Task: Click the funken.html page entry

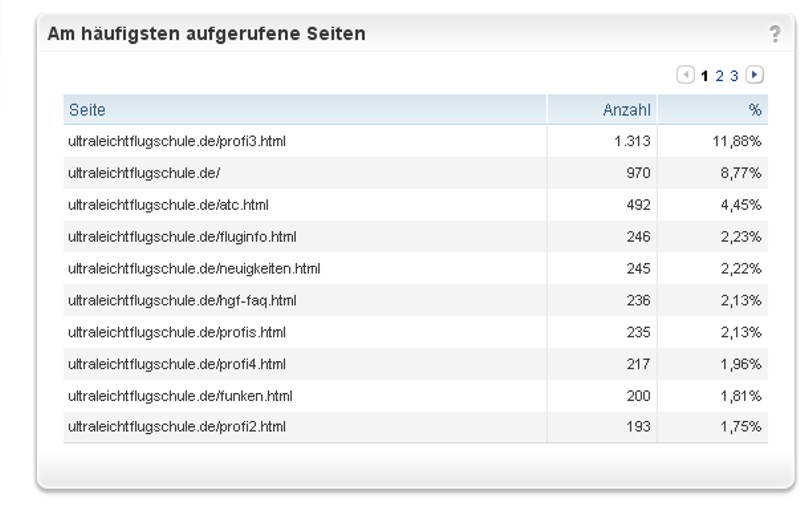Action: tap(180, 396)
